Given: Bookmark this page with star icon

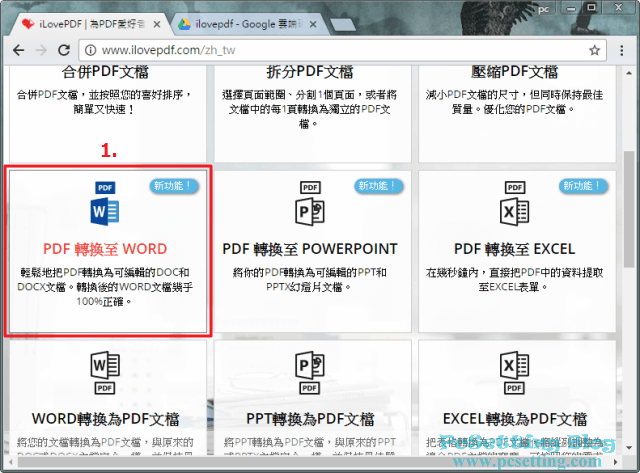Looking at the screenshot, I should (x=594, y=49).
